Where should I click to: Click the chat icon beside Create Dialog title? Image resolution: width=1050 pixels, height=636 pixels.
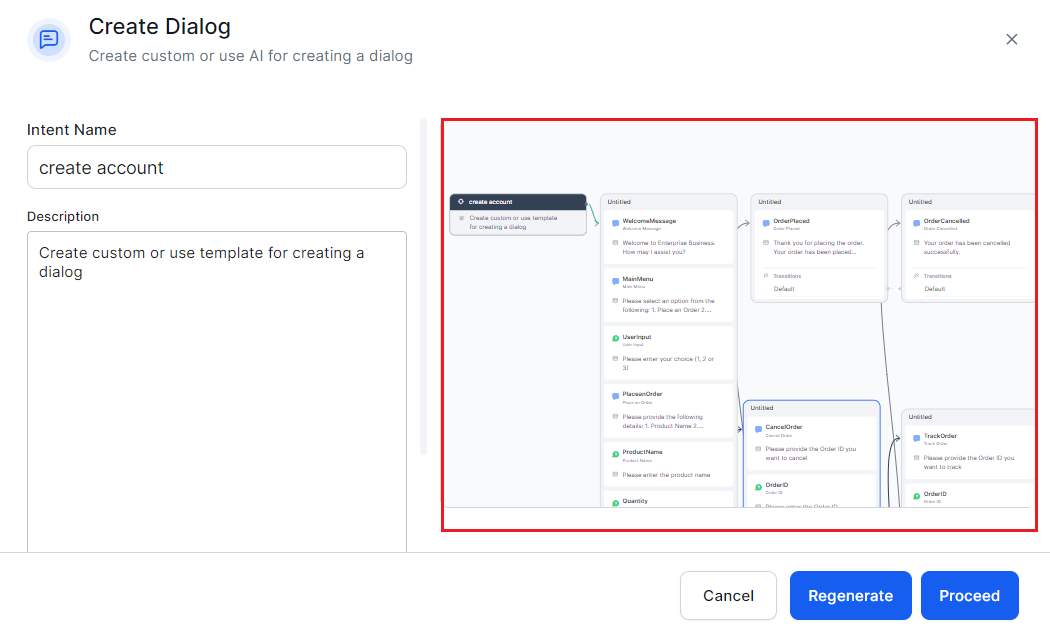pyautogui.click(x=48, y=39)
